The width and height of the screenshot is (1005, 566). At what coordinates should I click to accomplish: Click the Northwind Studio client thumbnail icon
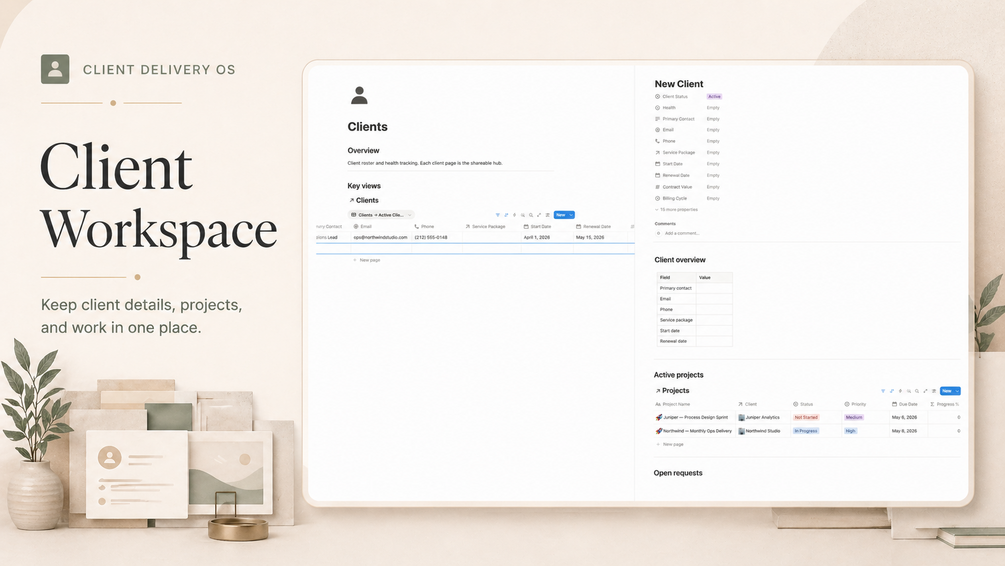(742, 431)
